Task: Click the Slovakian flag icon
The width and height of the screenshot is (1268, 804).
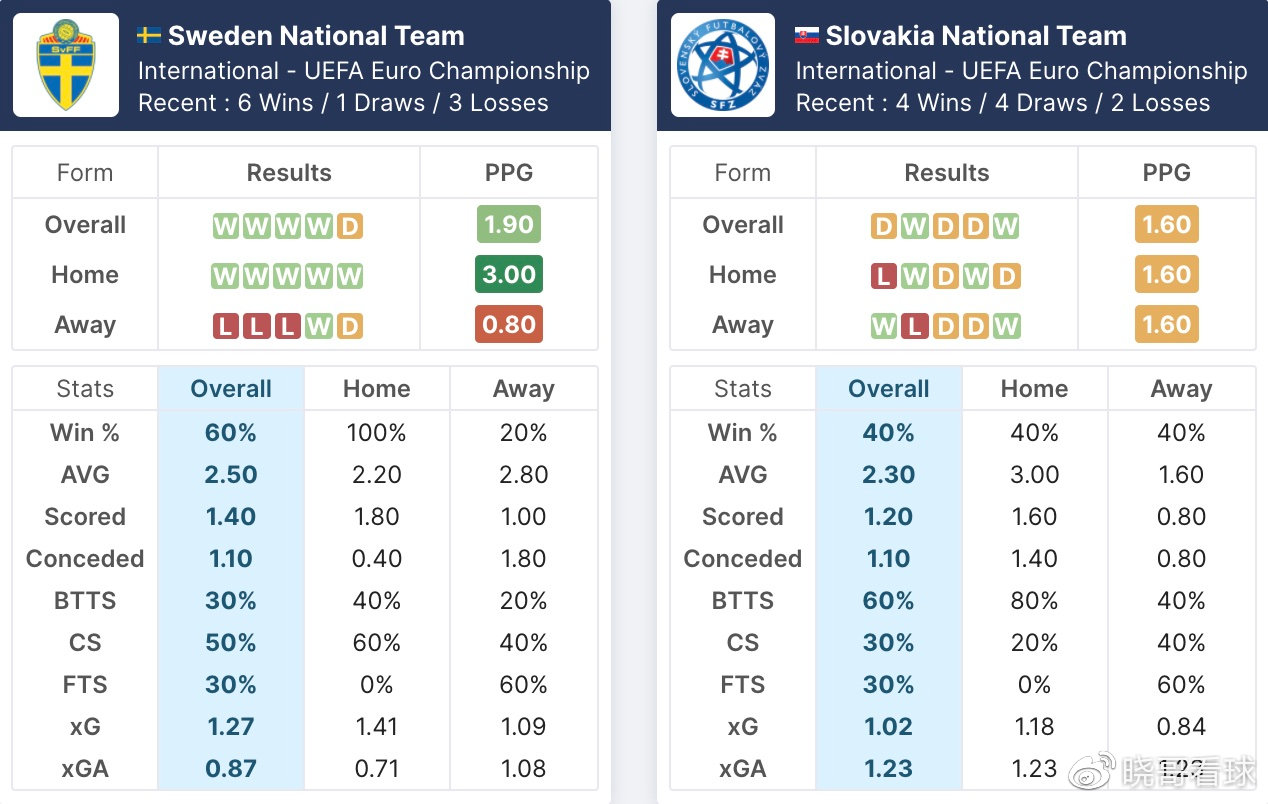Action: 806,36
